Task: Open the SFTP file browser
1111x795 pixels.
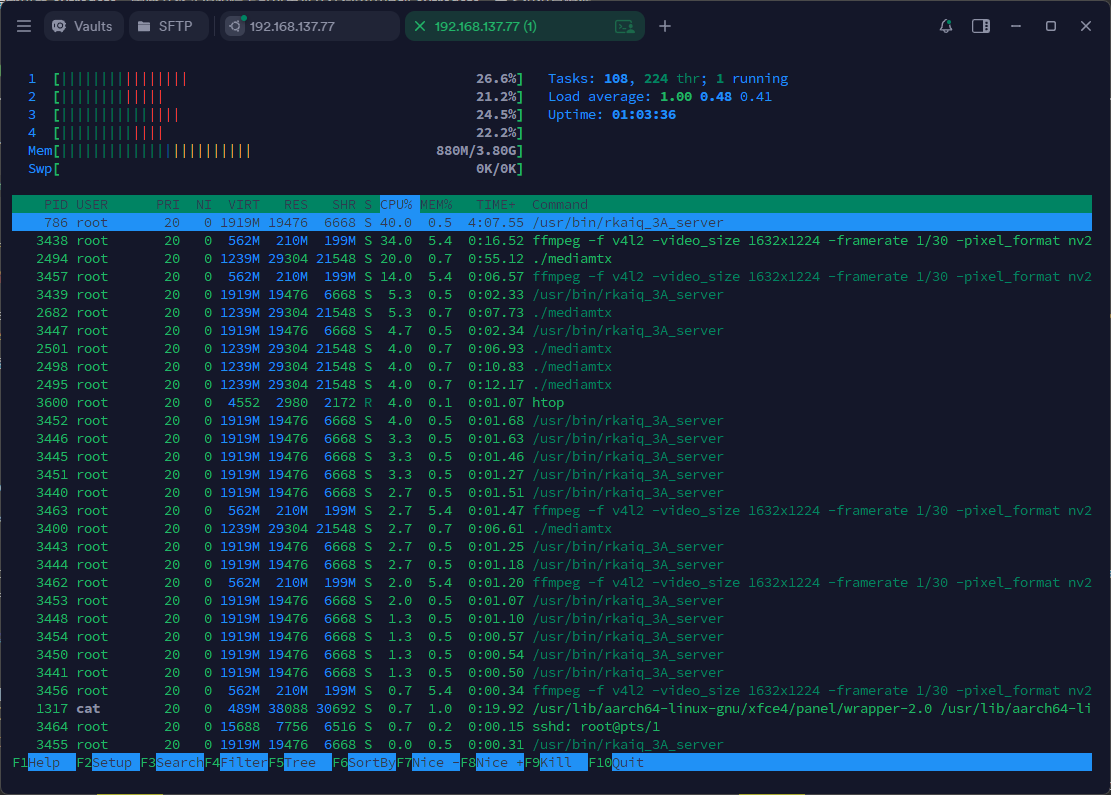Action: (x=168, y=26)
